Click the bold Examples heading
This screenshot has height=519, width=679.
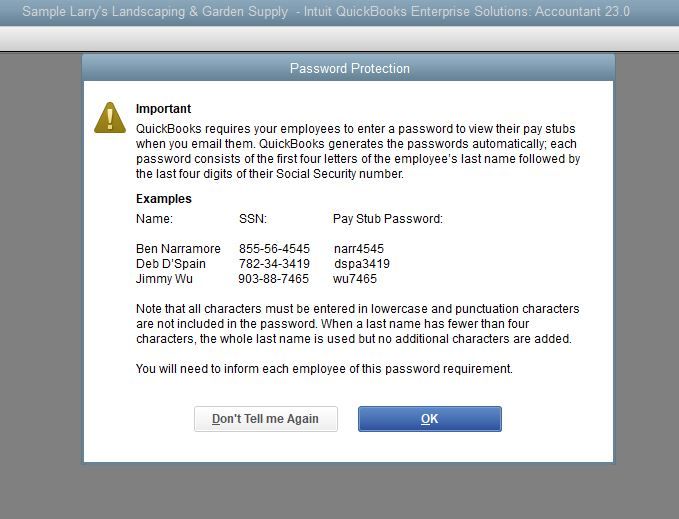point(163,199)
